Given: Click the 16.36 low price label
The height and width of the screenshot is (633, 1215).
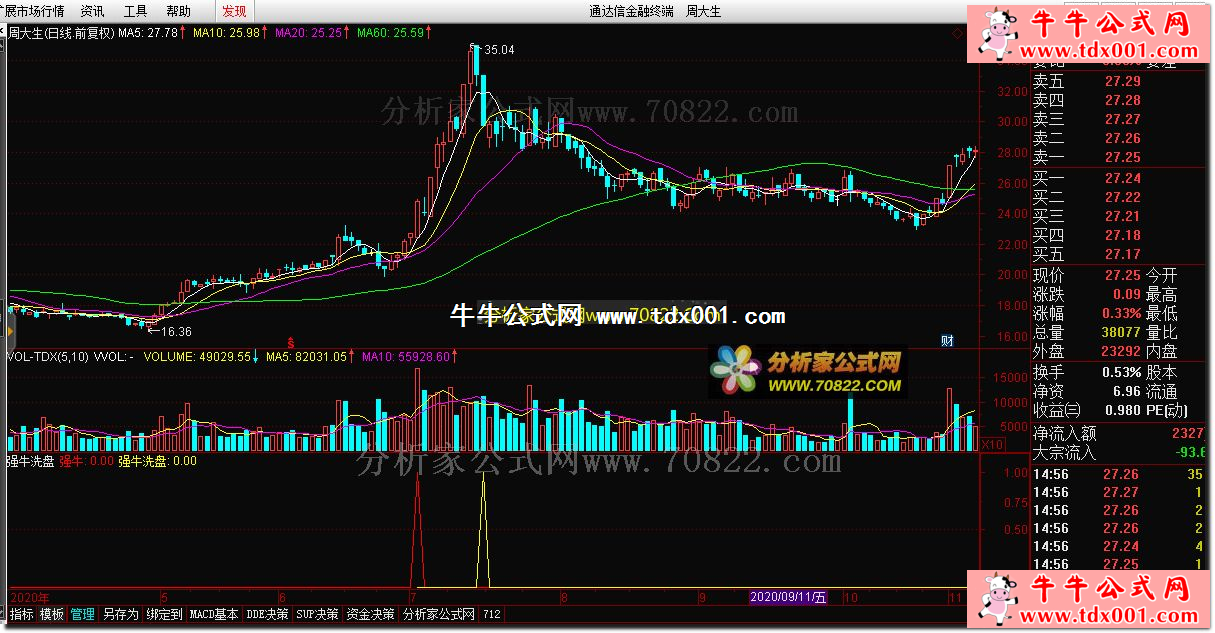Looking at the screenshot, I should coord(175,331).
